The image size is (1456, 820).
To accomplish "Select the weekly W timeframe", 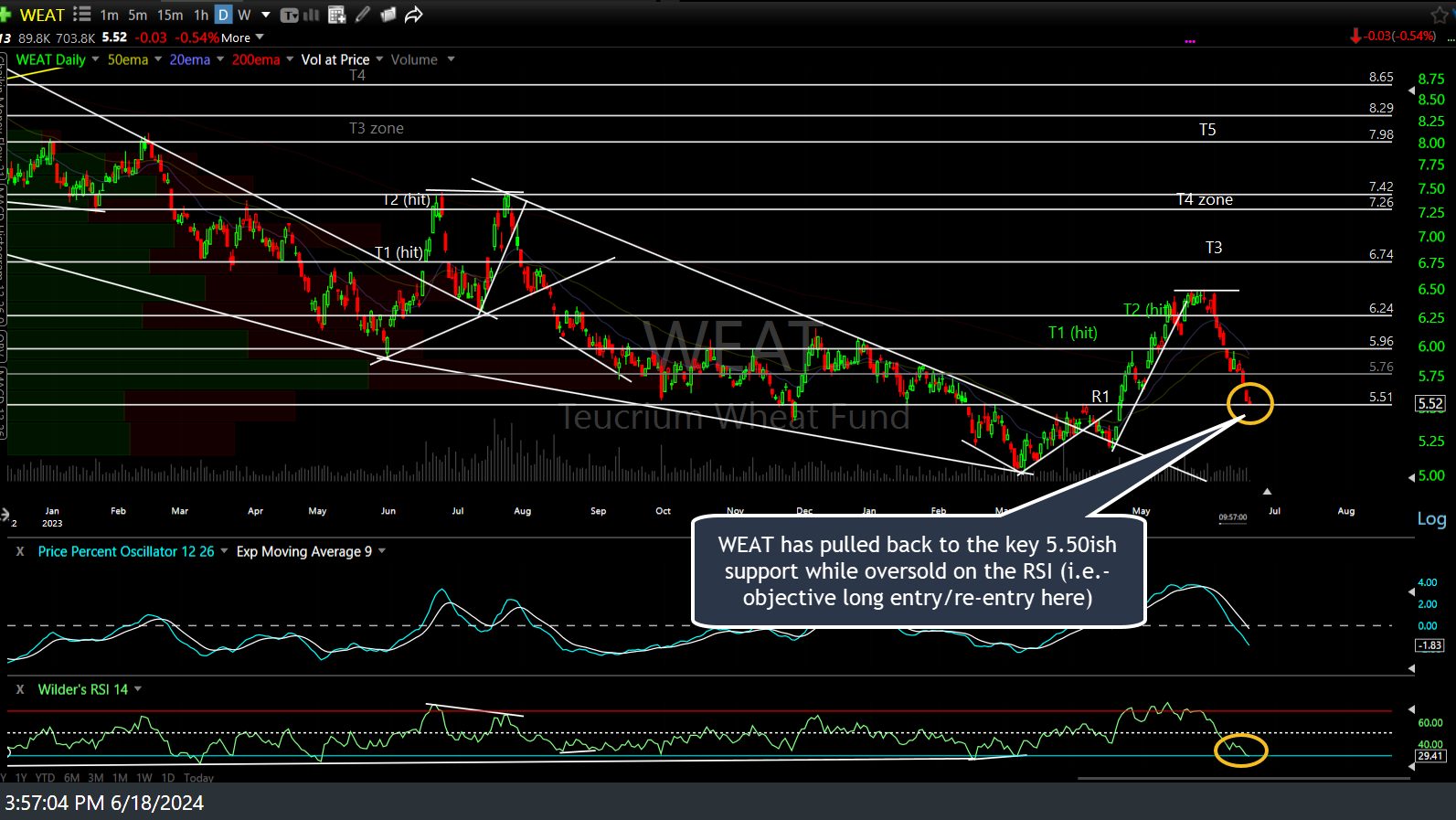I will click(x=244, y=15).
